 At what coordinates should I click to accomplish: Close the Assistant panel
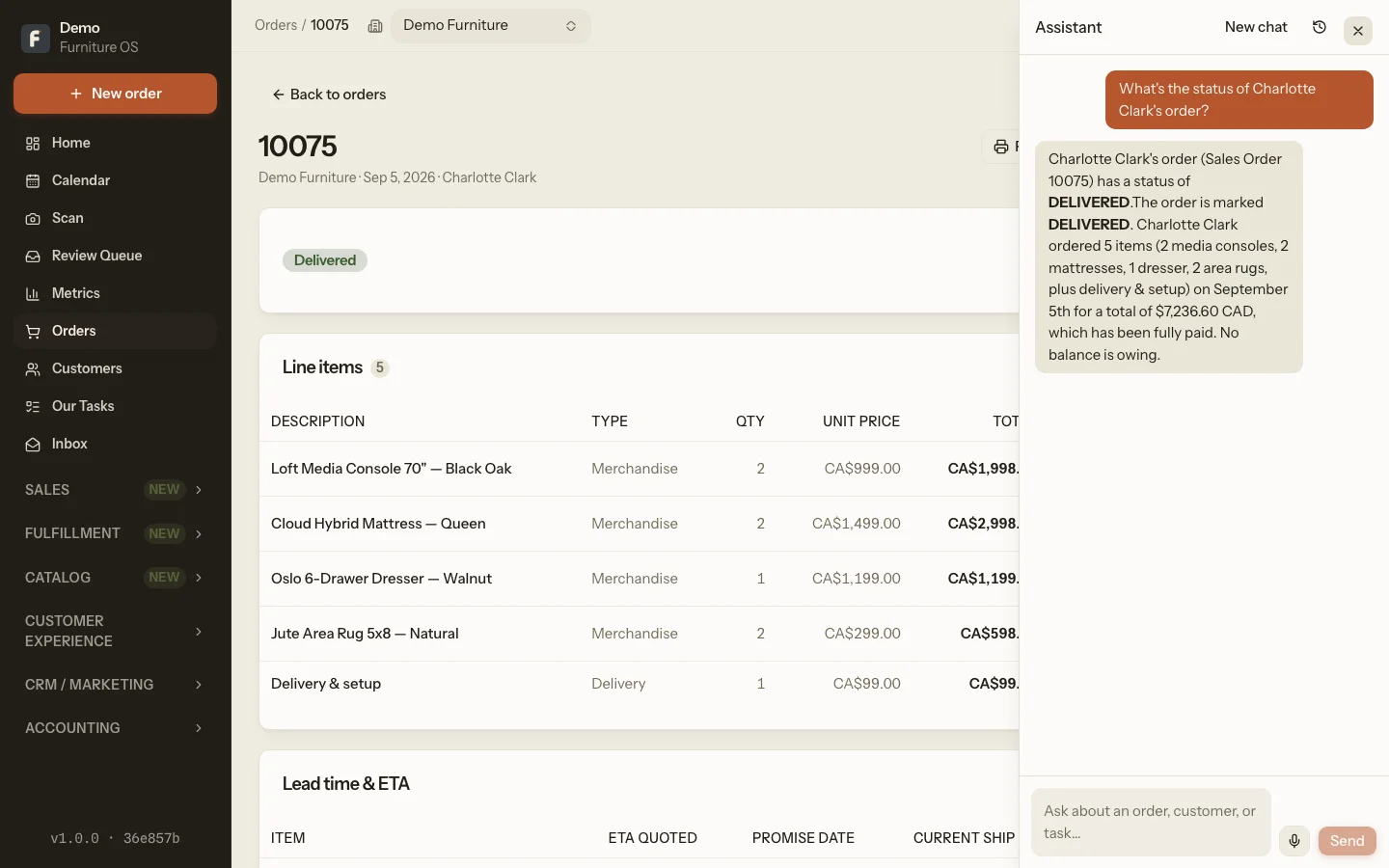(x=1358, y=31)
